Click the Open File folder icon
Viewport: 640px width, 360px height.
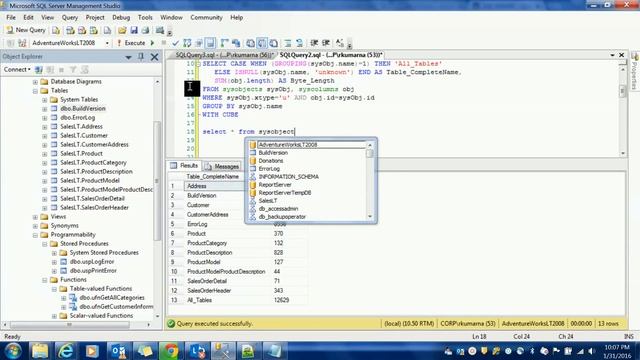pyautogui.click(x=122, y=30)
